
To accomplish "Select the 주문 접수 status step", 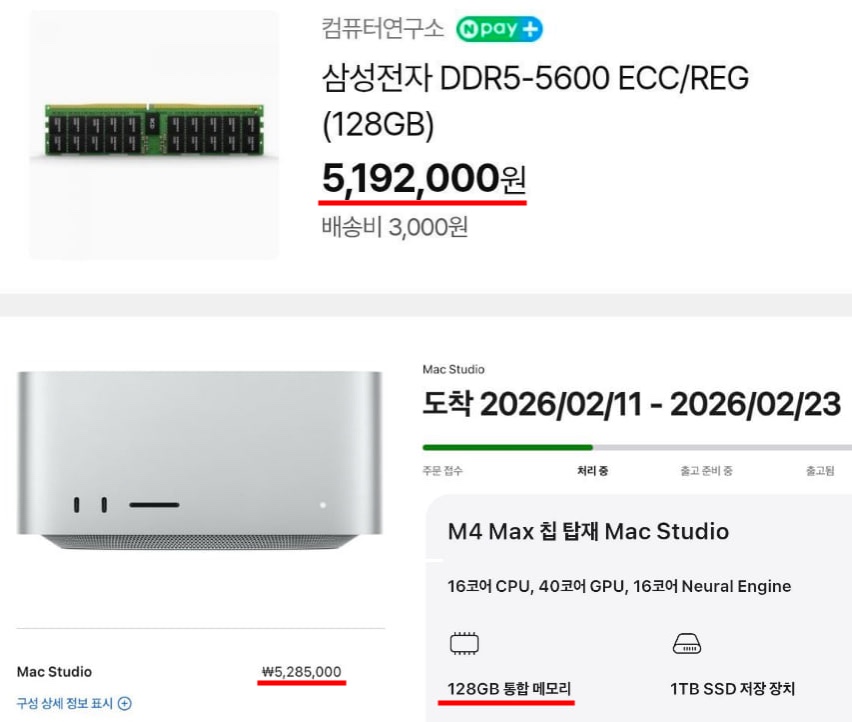I will pos(442,471).
